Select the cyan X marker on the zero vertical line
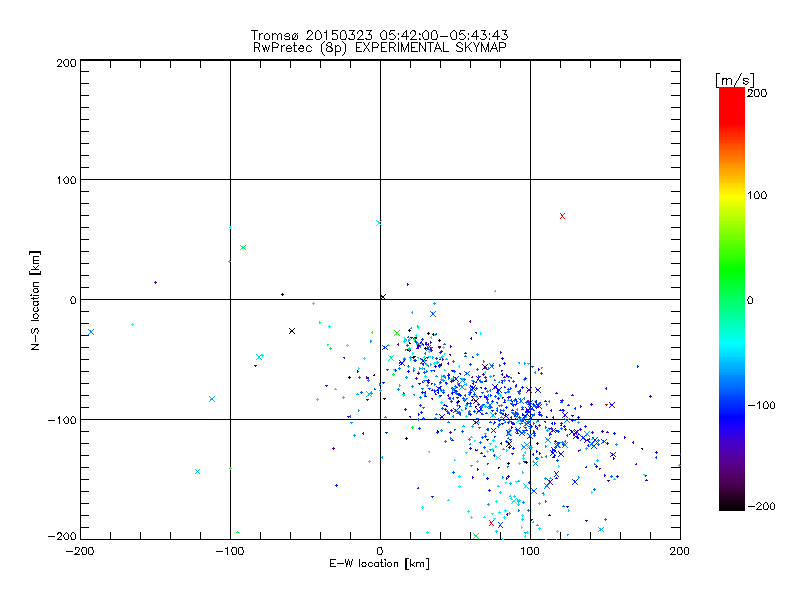 pos(379,223)
